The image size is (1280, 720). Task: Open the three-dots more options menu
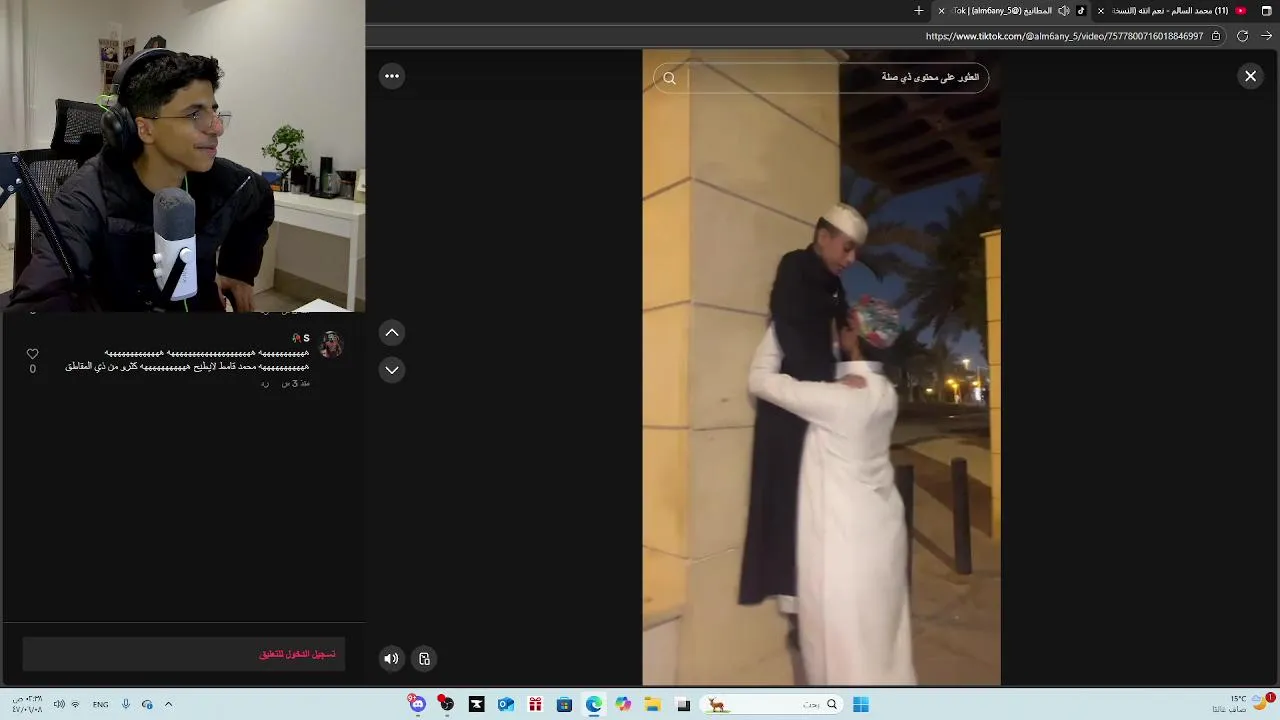(392, 76)
